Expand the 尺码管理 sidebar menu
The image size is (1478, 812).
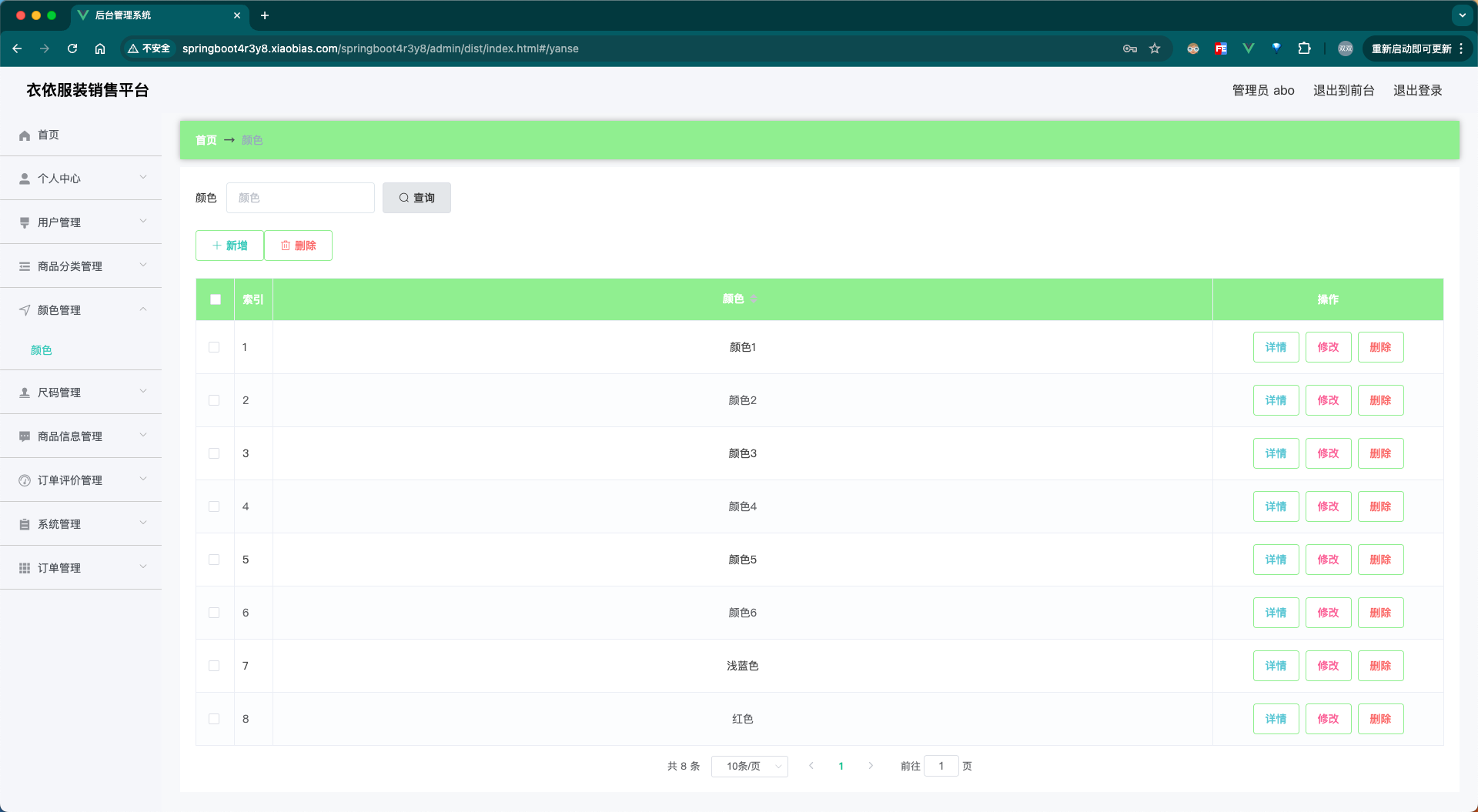coord(81,393)
